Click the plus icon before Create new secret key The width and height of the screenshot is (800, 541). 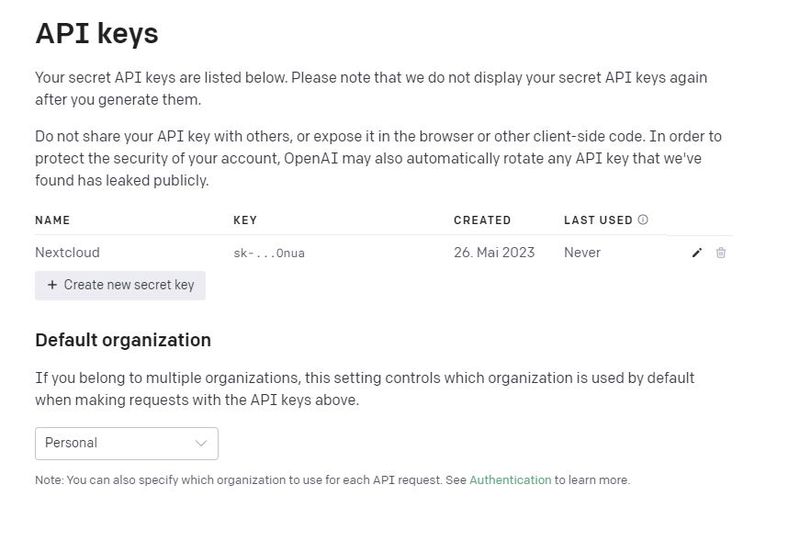[52, 285]
